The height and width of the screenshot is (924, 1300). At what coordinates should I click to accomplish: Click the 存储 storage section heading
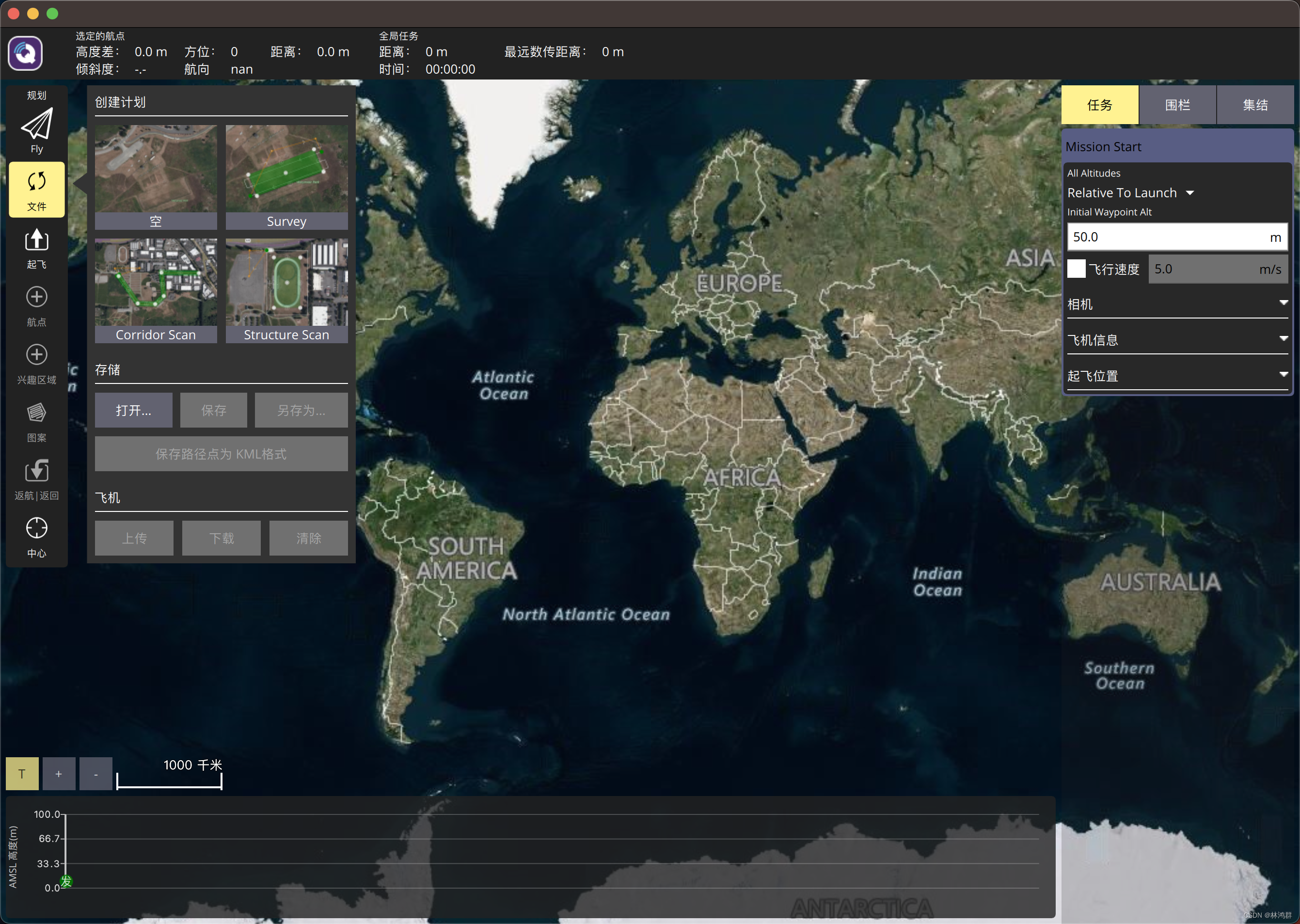pyautogui.click(x=108, y=370)
